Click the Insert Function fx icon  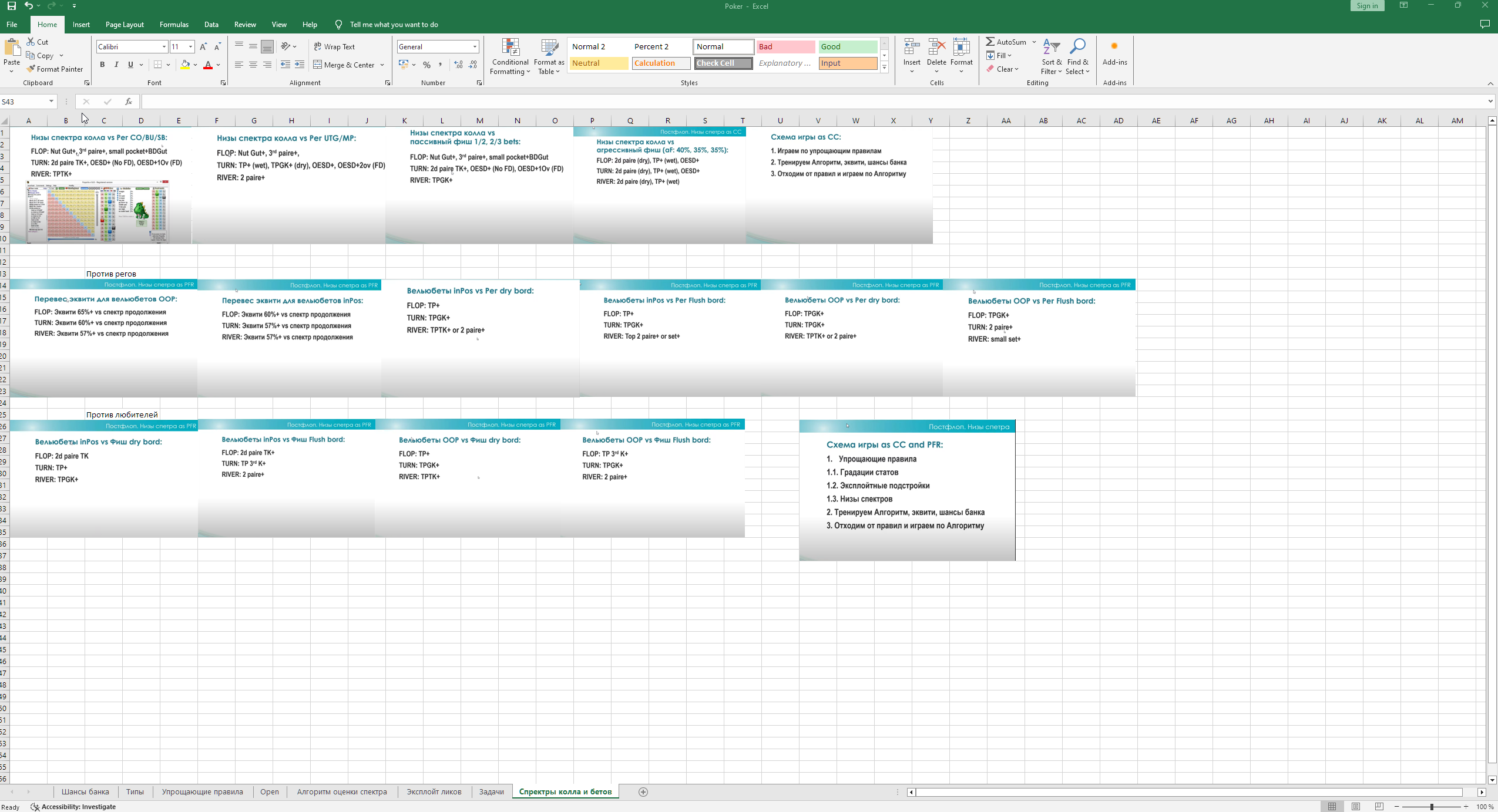[128, 102]
